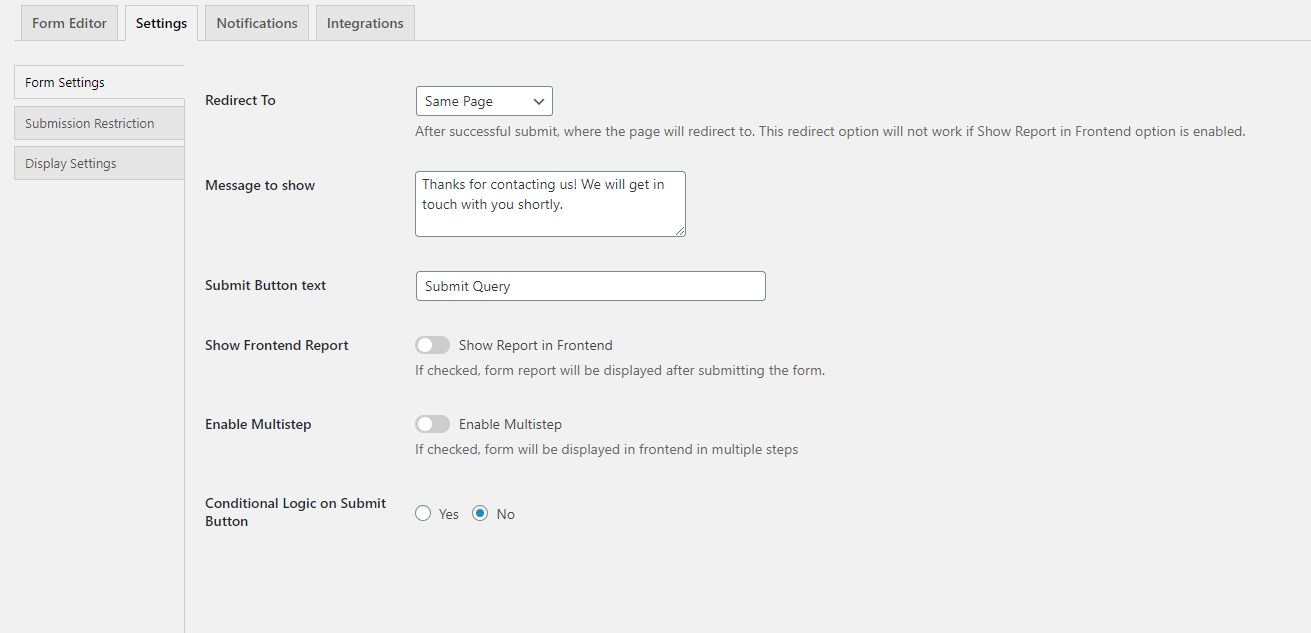Enable the Show Report in Frontend toggle
Screen dimensions: 1311x633
(x=432, y=344)
